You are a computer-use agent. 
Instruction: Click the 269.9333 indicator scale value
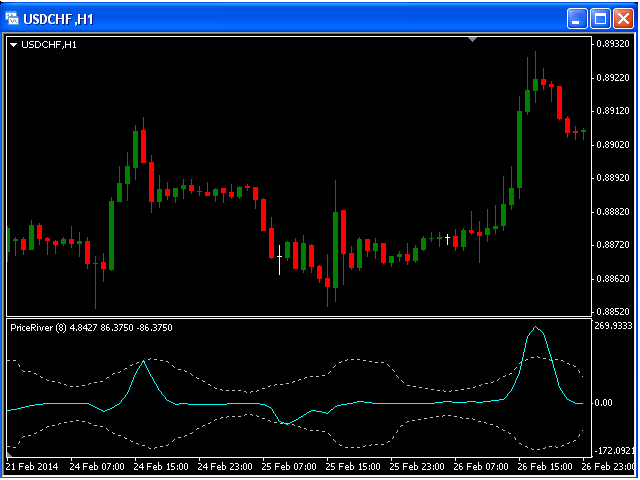coord(613,326)
